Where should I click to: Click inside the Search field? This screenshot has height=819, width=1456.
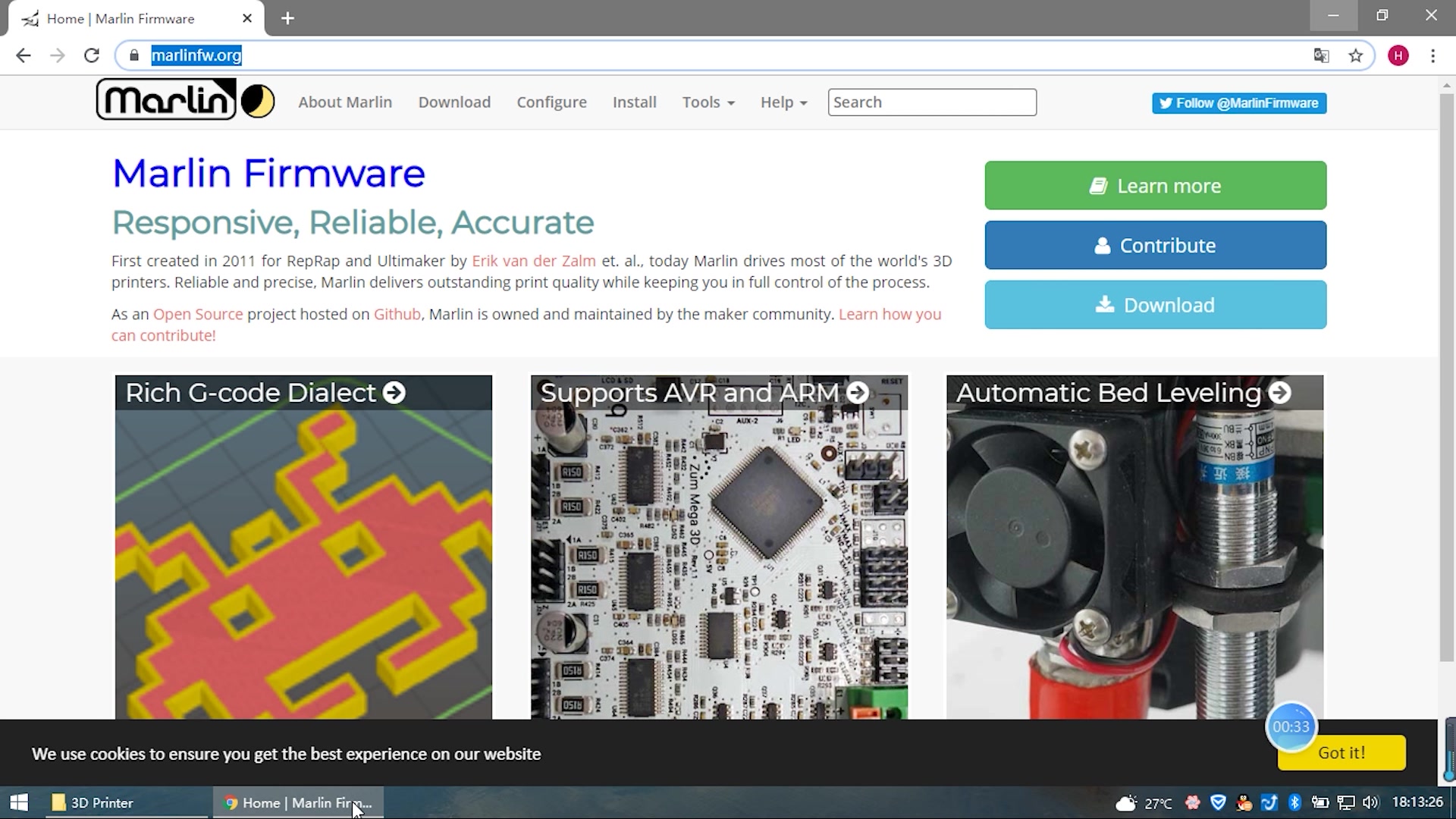pos(931,102)
